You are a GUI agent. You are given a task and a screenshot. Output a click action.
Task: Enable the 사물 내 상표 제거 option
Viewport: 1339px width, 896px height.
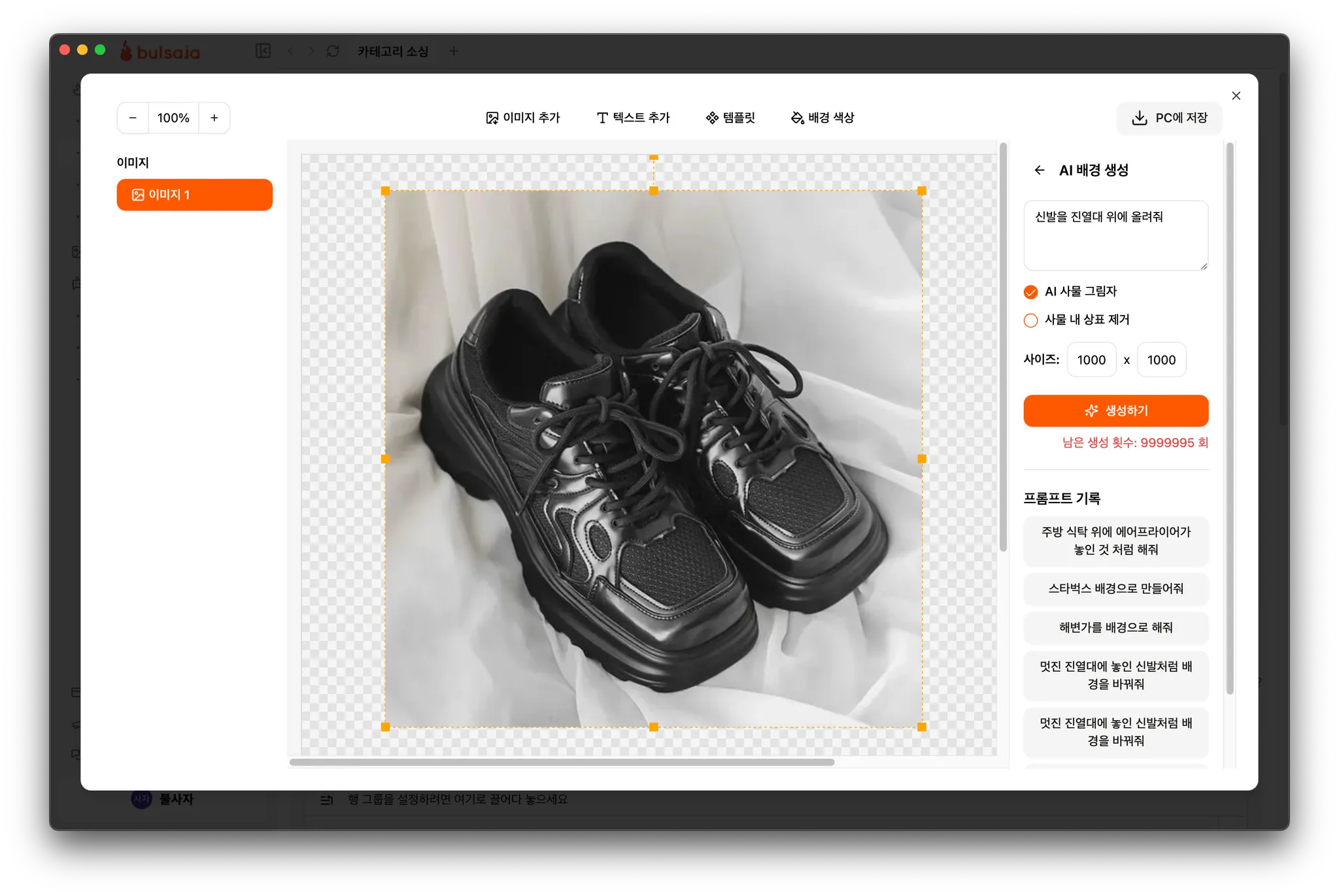1031,320
